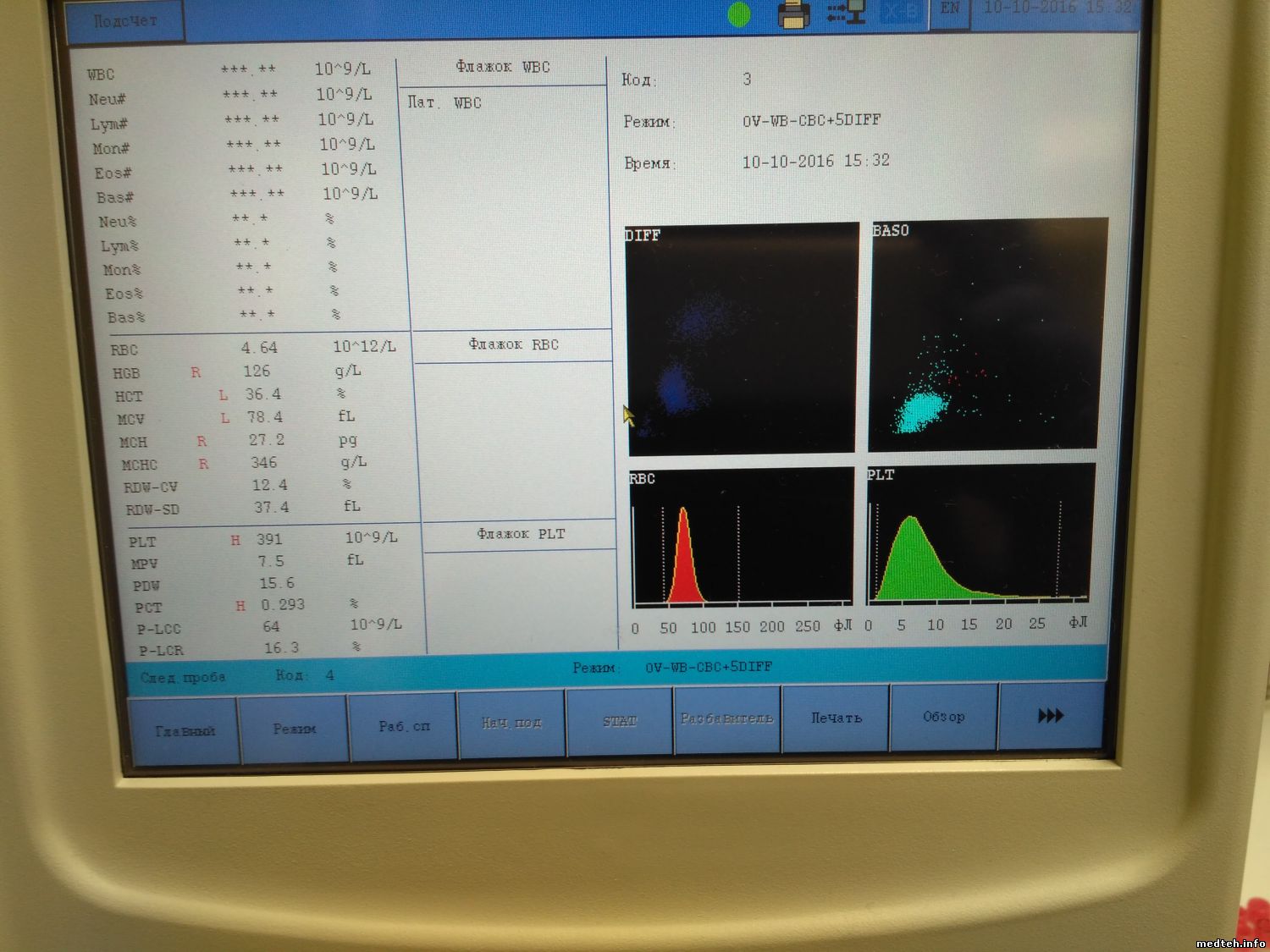Image resolution: width=1270 pixels, height=952 pixels.
Task: Click the Печать print button
Action: point(836,718)
